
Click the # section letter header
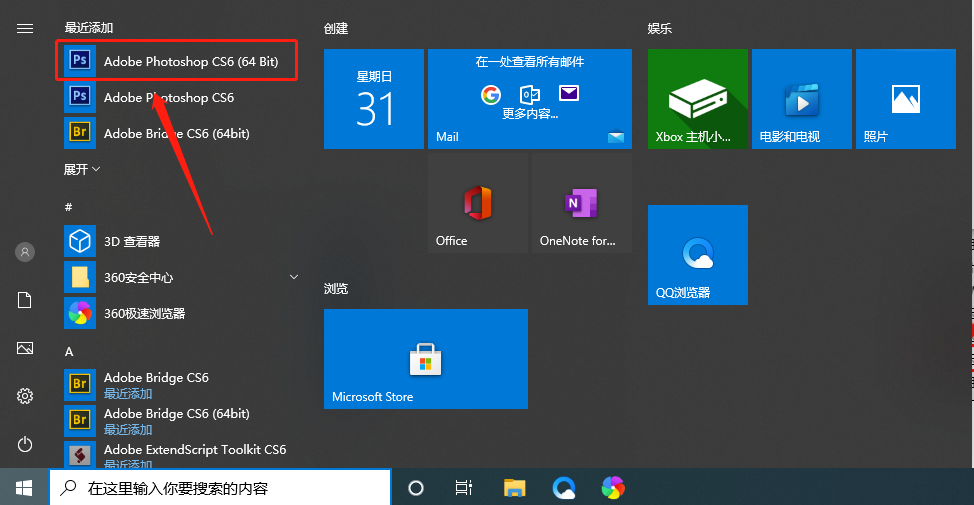pos(68,207)
